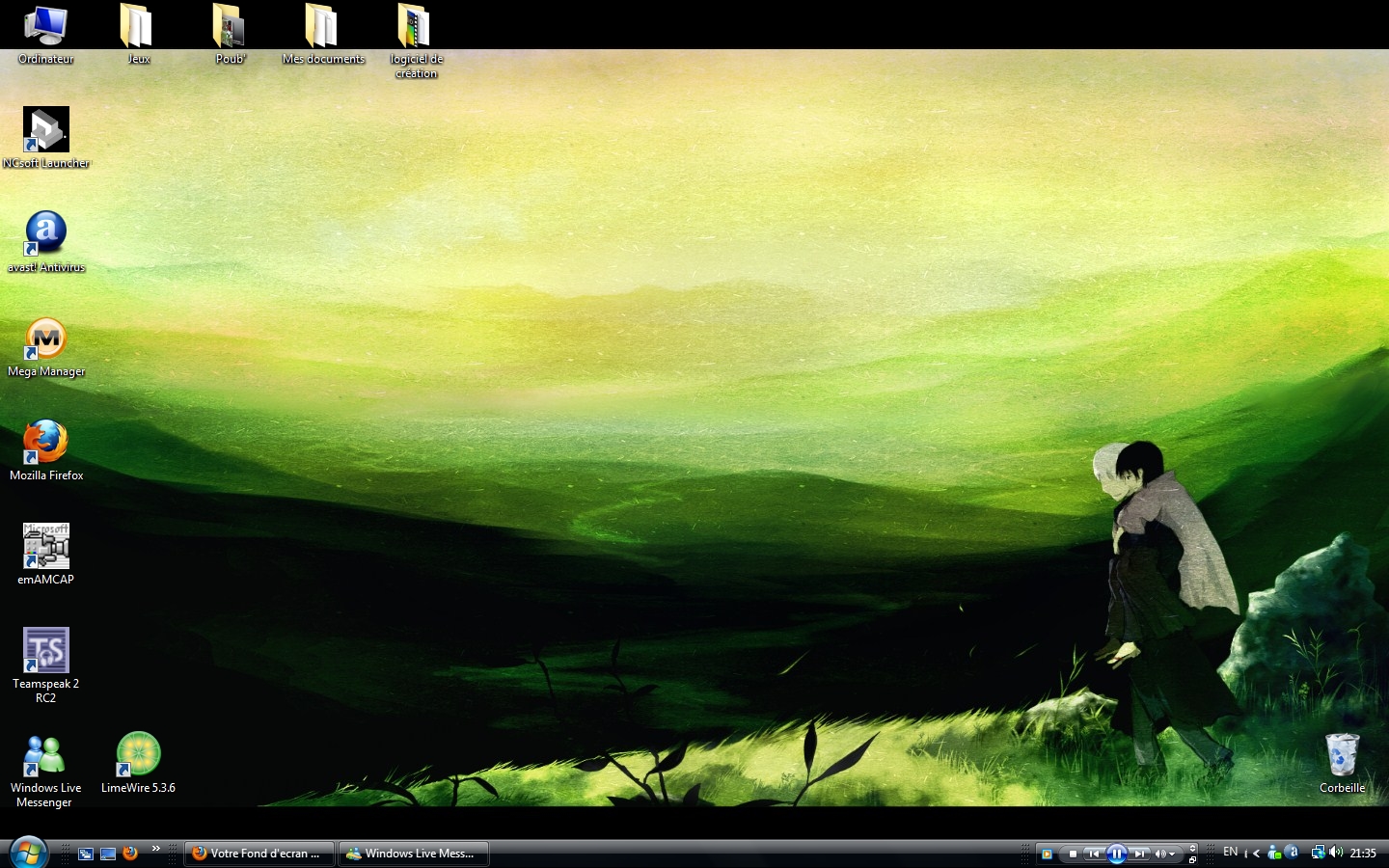The height and width of the screenshot is (868, 1389).
Task: Select the Windows Live Messenger desktop shortcut
Action: point(45,770)
